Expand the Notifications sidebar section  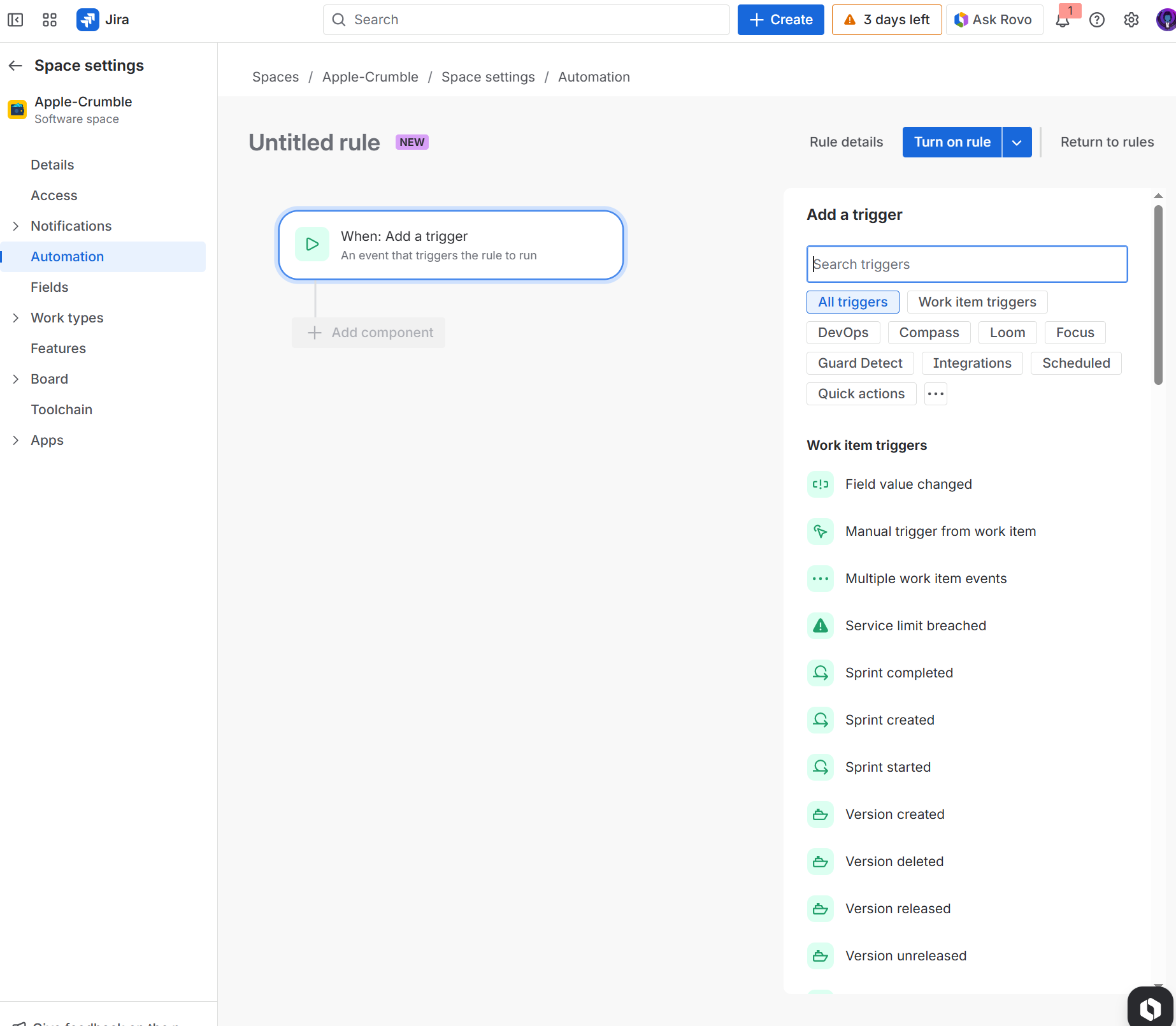coord(16,226)
